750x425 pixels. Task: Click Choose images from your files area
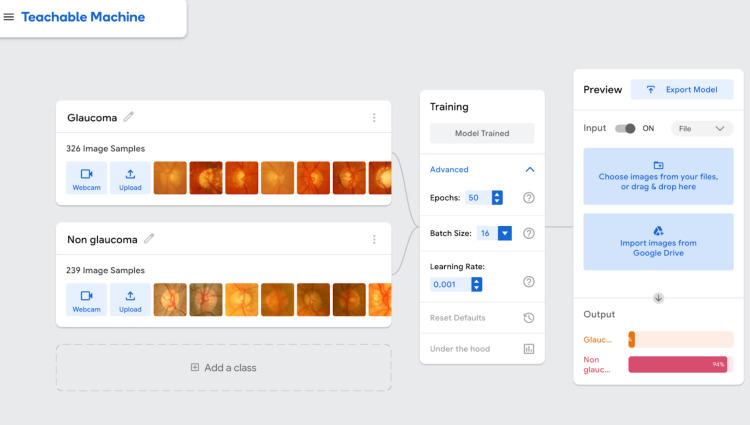pyautogui.click(x=658, y=176)
